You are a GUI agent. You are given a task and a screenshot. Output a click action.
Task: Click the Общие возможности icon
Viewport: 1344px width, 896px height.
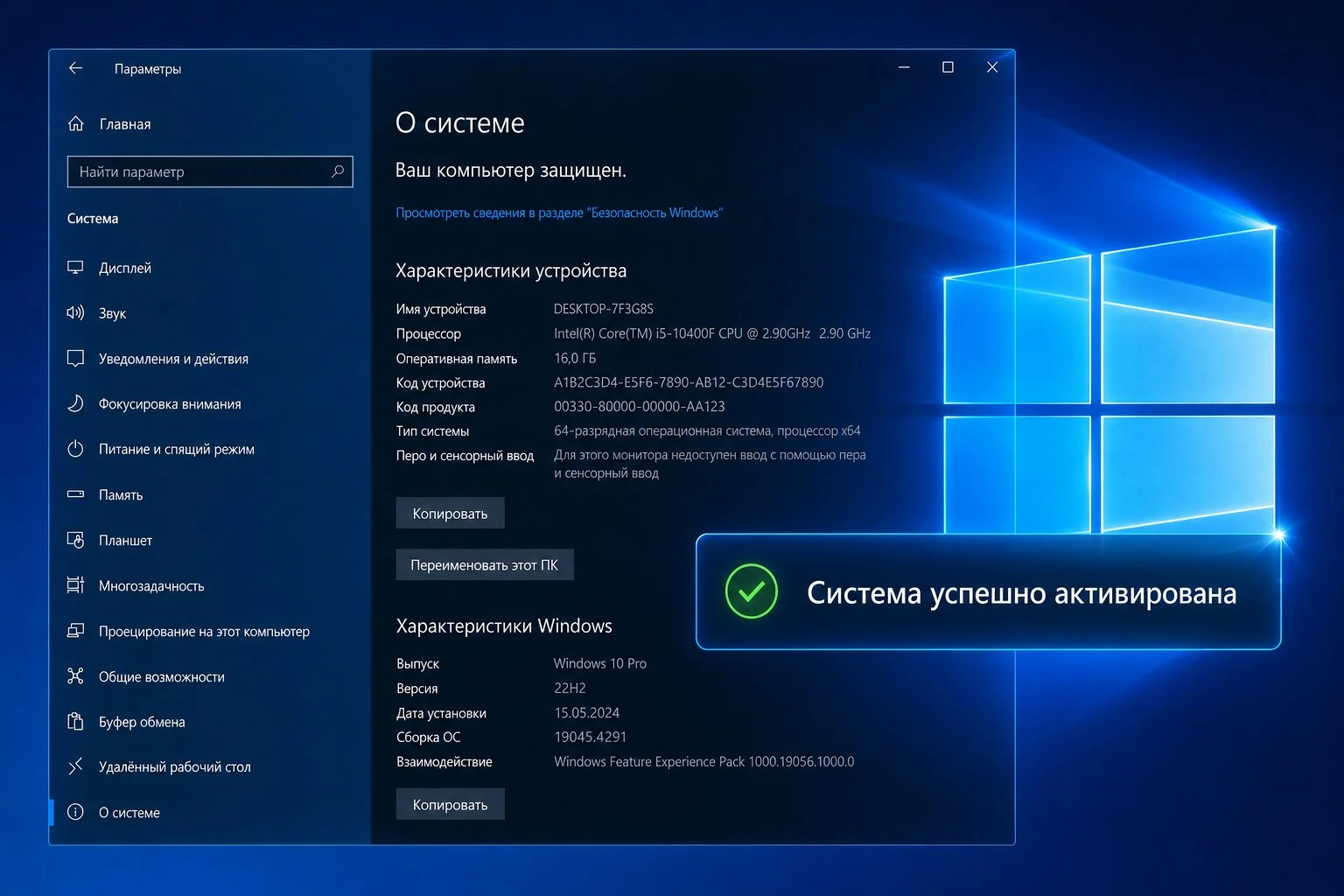(76, 676)
